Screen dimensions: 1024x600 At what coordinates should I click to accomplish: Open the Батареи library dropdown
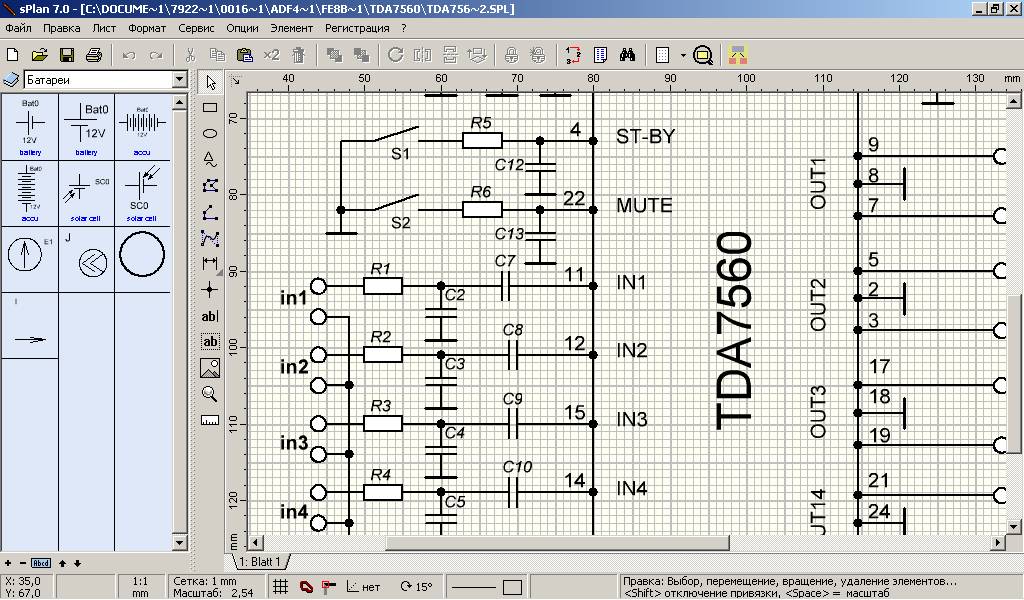pyautogui.click(x=180, y=79)
